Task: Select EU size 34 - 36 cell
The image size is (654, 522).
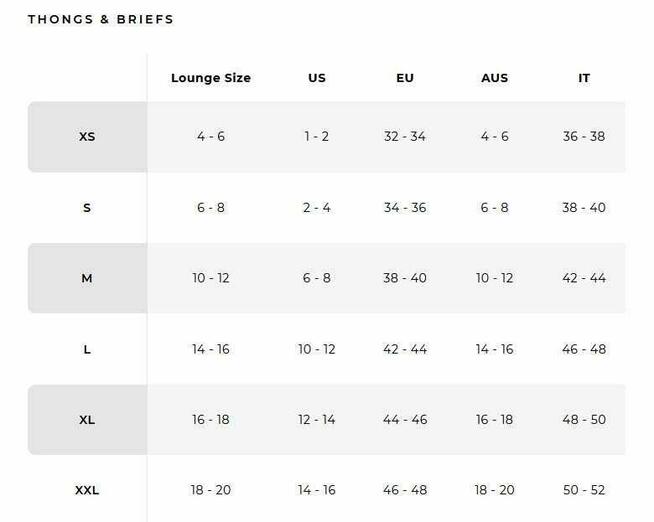Action: [405, 208]
